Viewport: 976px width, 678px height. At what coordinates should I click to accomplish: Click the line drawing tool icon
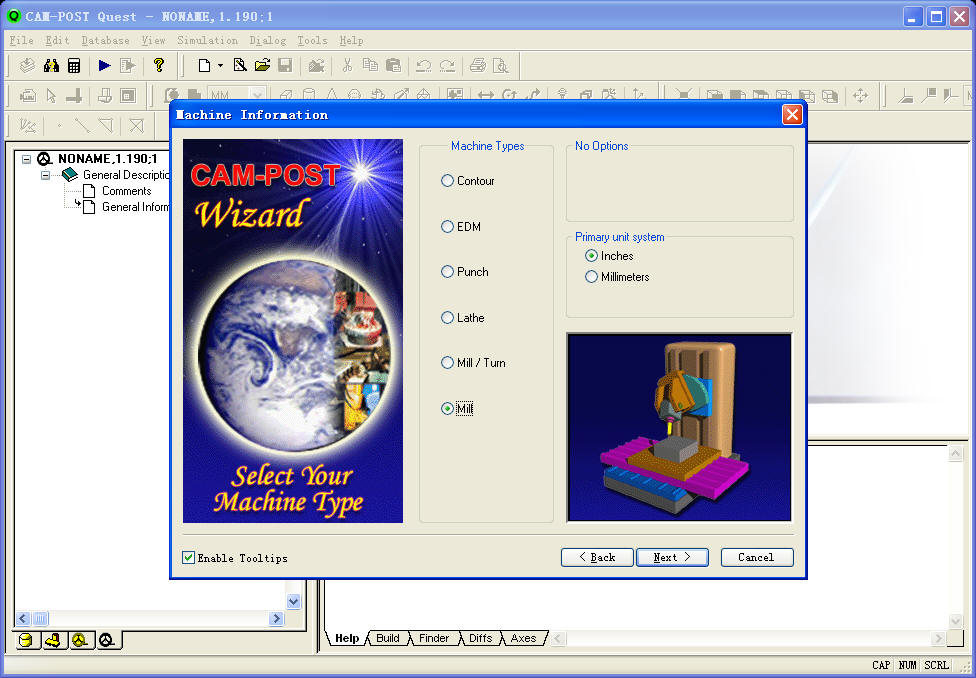coord(82,126)
